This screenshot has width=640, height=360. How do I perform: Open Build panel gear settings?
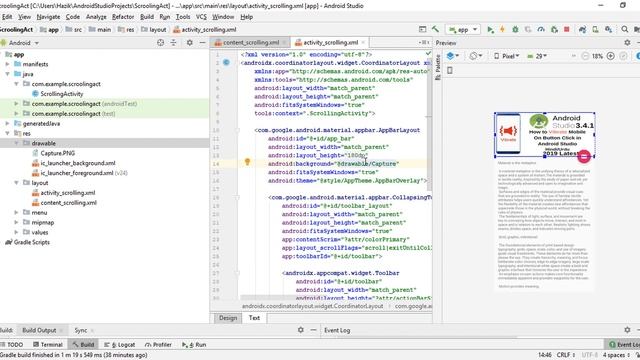click(301, 330)
